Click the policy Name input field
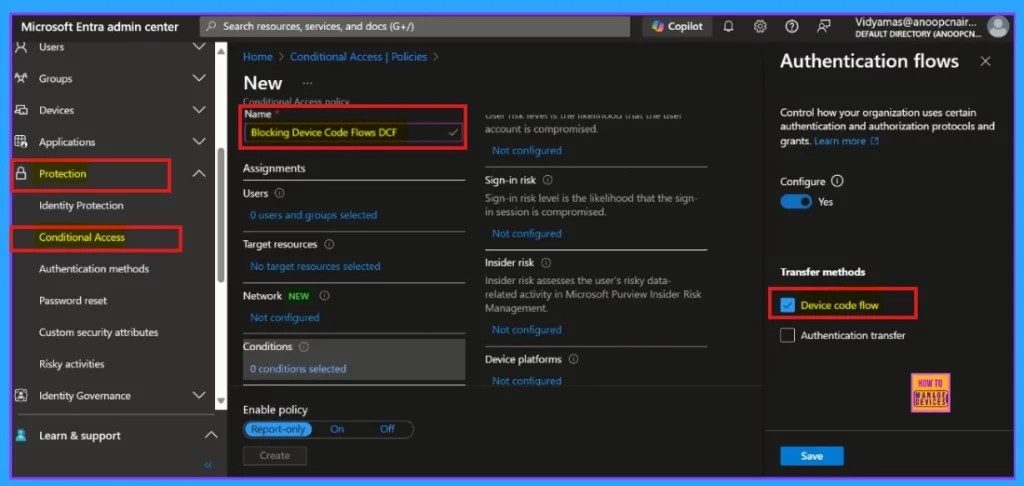Screen dimensions: 1024x486 [x=353, y=133]
